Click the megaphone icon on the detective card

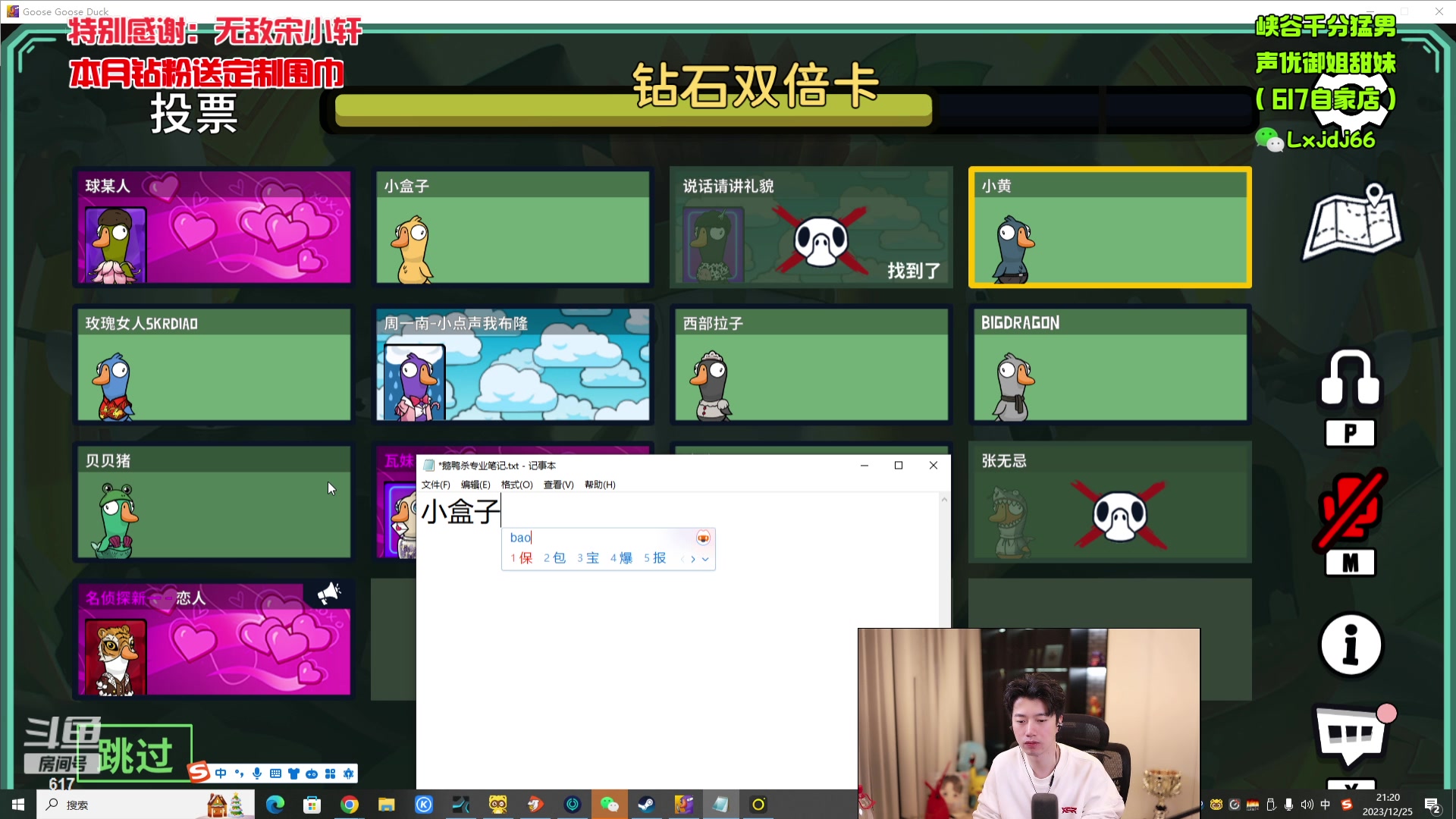pos(329,593)
